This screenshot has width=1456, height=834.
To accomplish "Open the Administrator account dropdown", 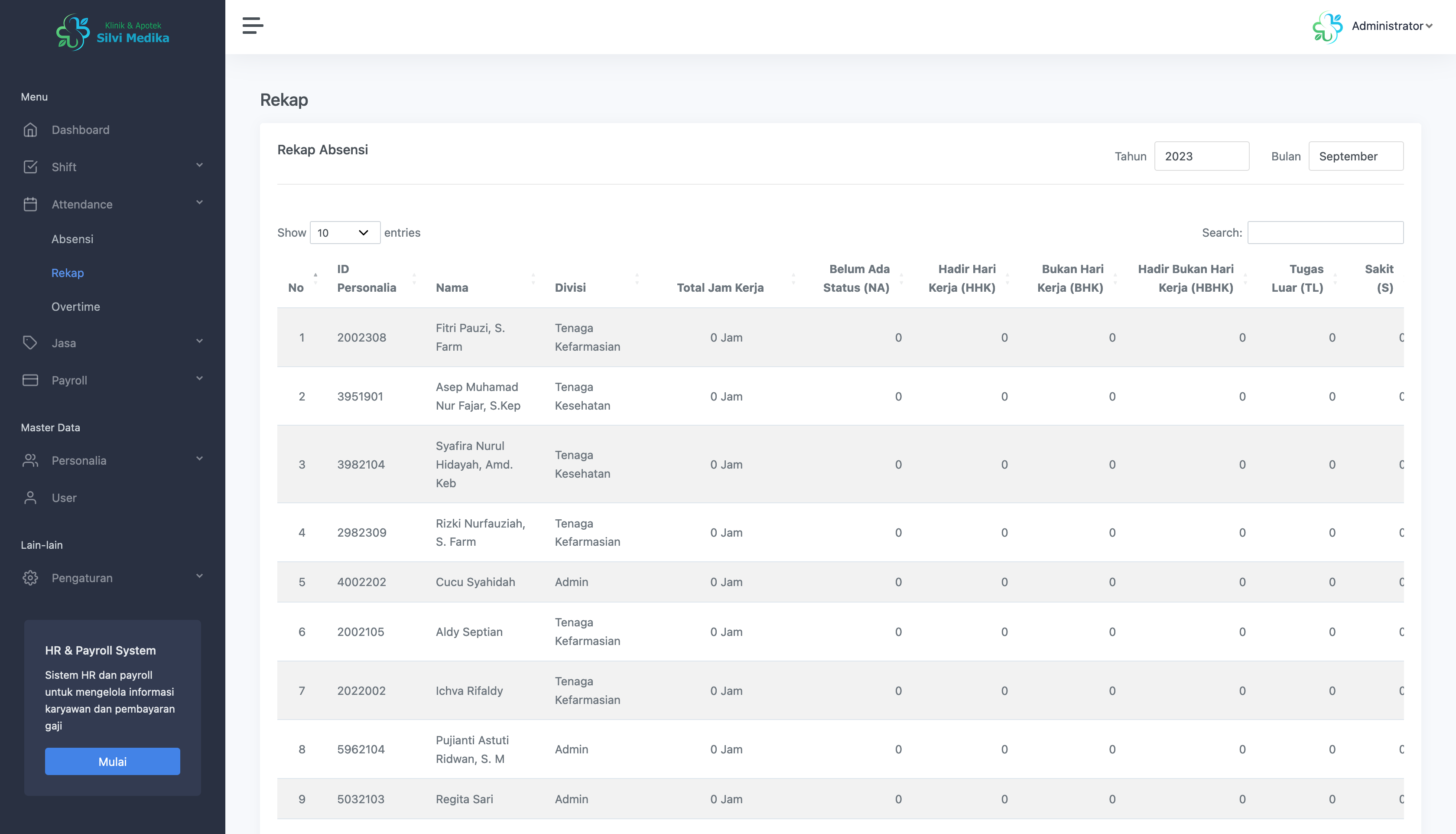I will (1392, 26).
